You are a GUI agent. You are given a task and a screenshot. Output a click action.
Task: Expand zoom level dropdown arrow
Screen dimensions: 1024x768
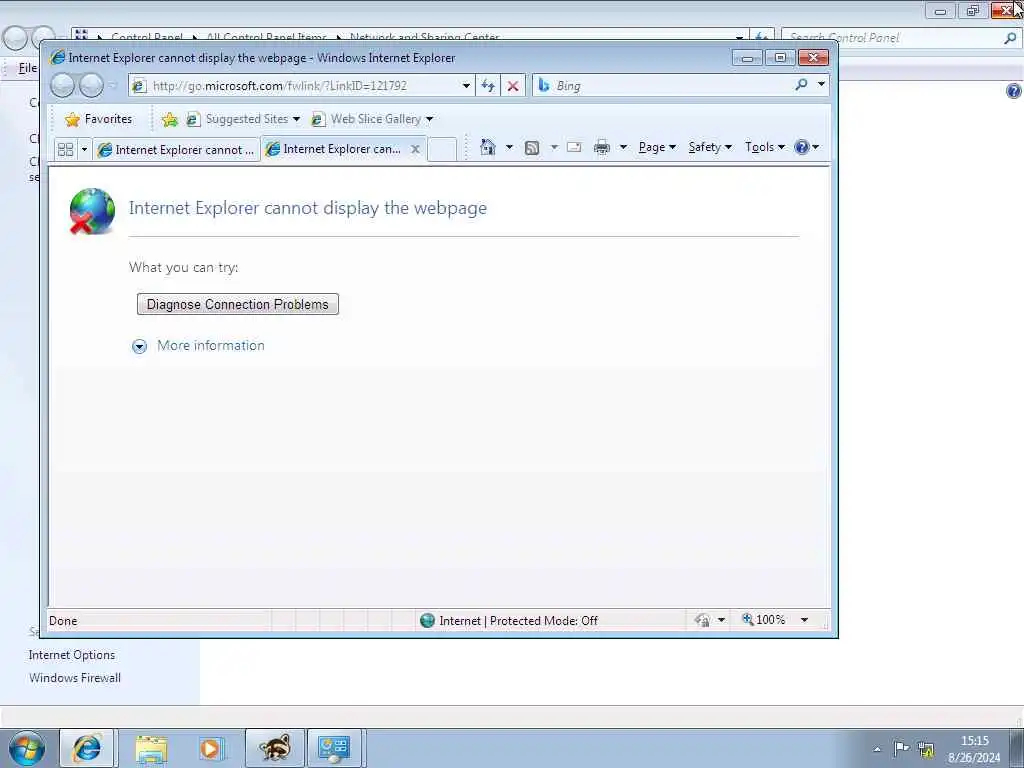(x=805, y=620)
